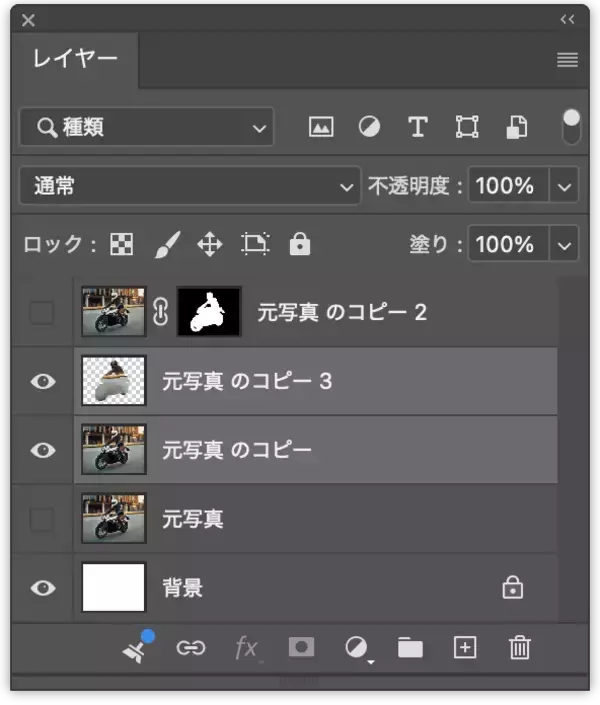
Task: Show the 元写真 のコピー 2 layer
Action: [42, 312]
